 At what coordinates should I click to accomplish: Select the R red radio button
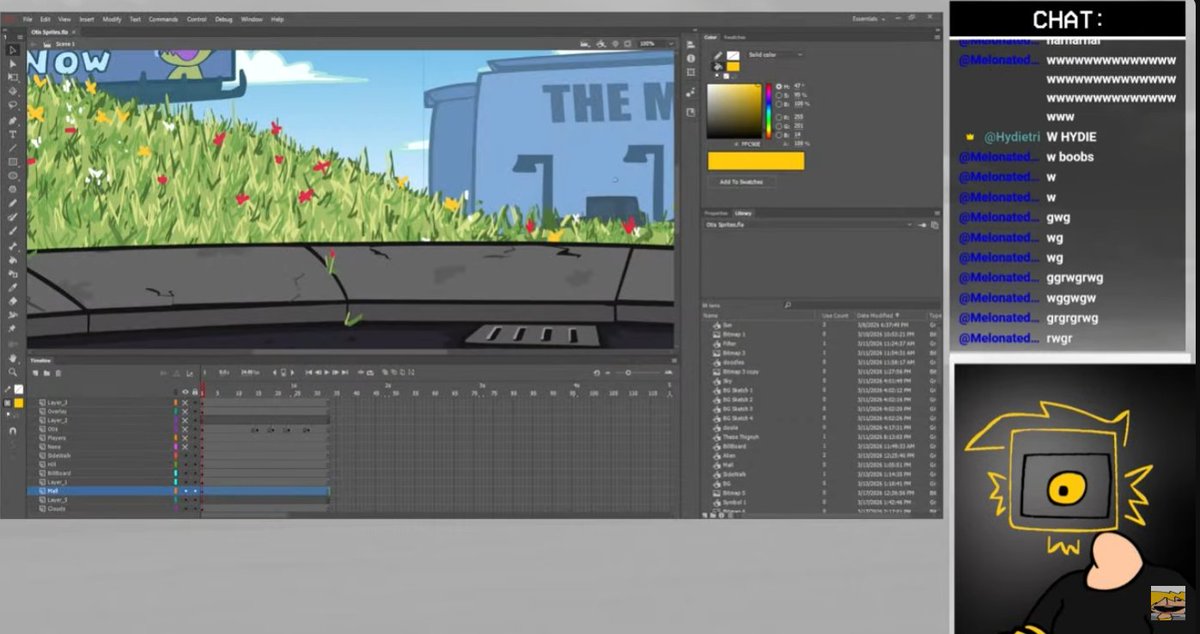[x=779, y=117]
